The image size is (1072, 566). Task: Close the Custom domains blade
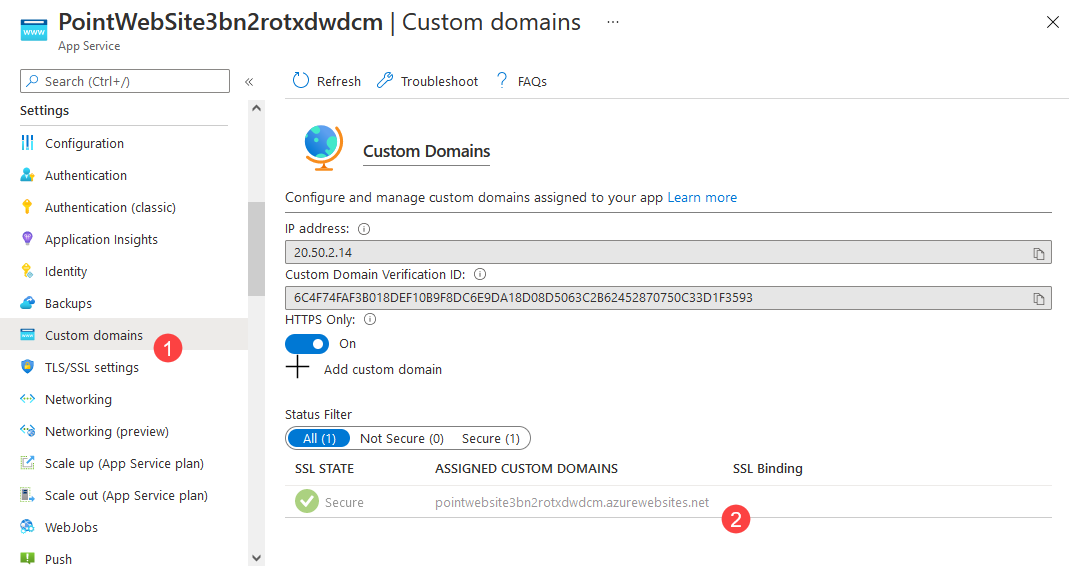tap(1052, 23)
